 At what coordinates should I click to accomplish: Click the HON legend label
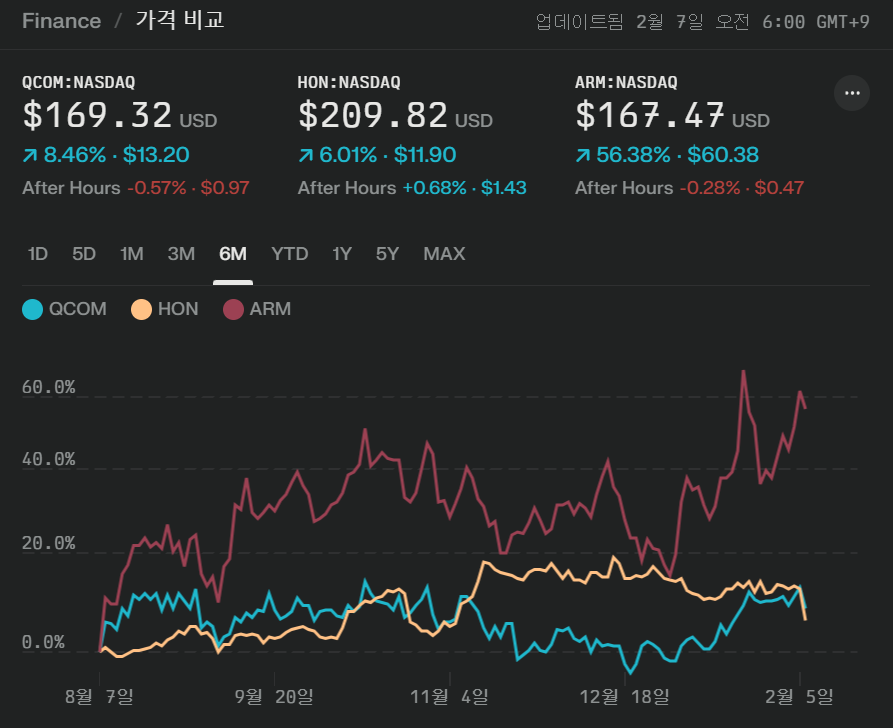(178, 309)
